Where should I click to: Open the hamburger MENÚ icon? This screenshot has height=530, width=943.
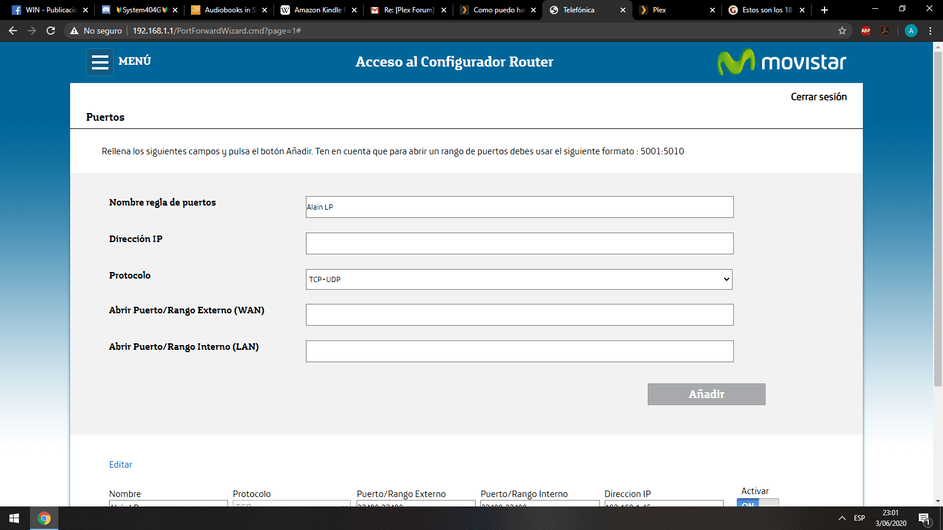point(100,61)
